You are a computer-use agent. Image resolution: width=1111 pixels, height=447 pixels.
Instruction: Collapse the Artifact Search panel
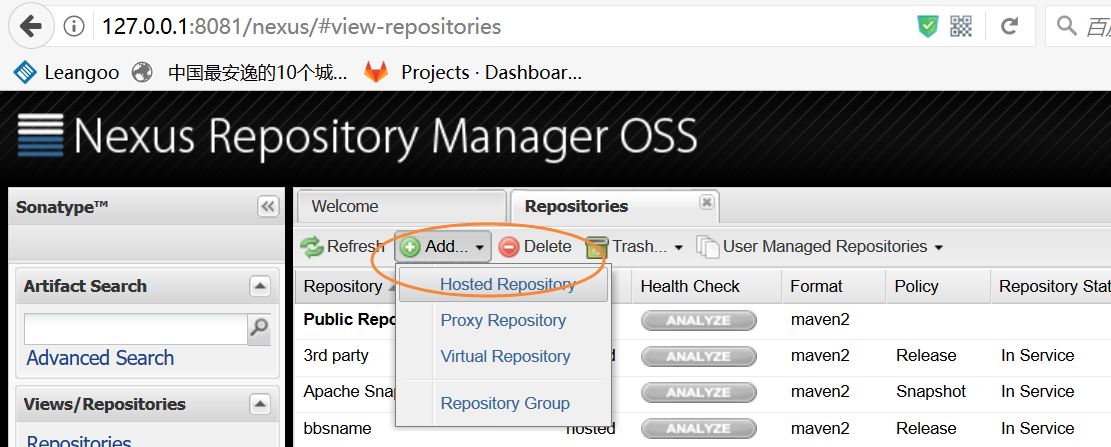(260, 286)
